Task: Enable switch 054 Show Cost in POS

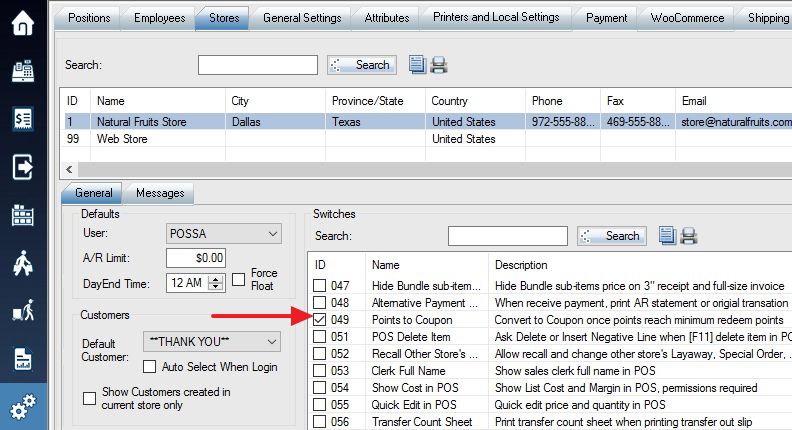Action: pyautogui.click(x=319, y=388)
